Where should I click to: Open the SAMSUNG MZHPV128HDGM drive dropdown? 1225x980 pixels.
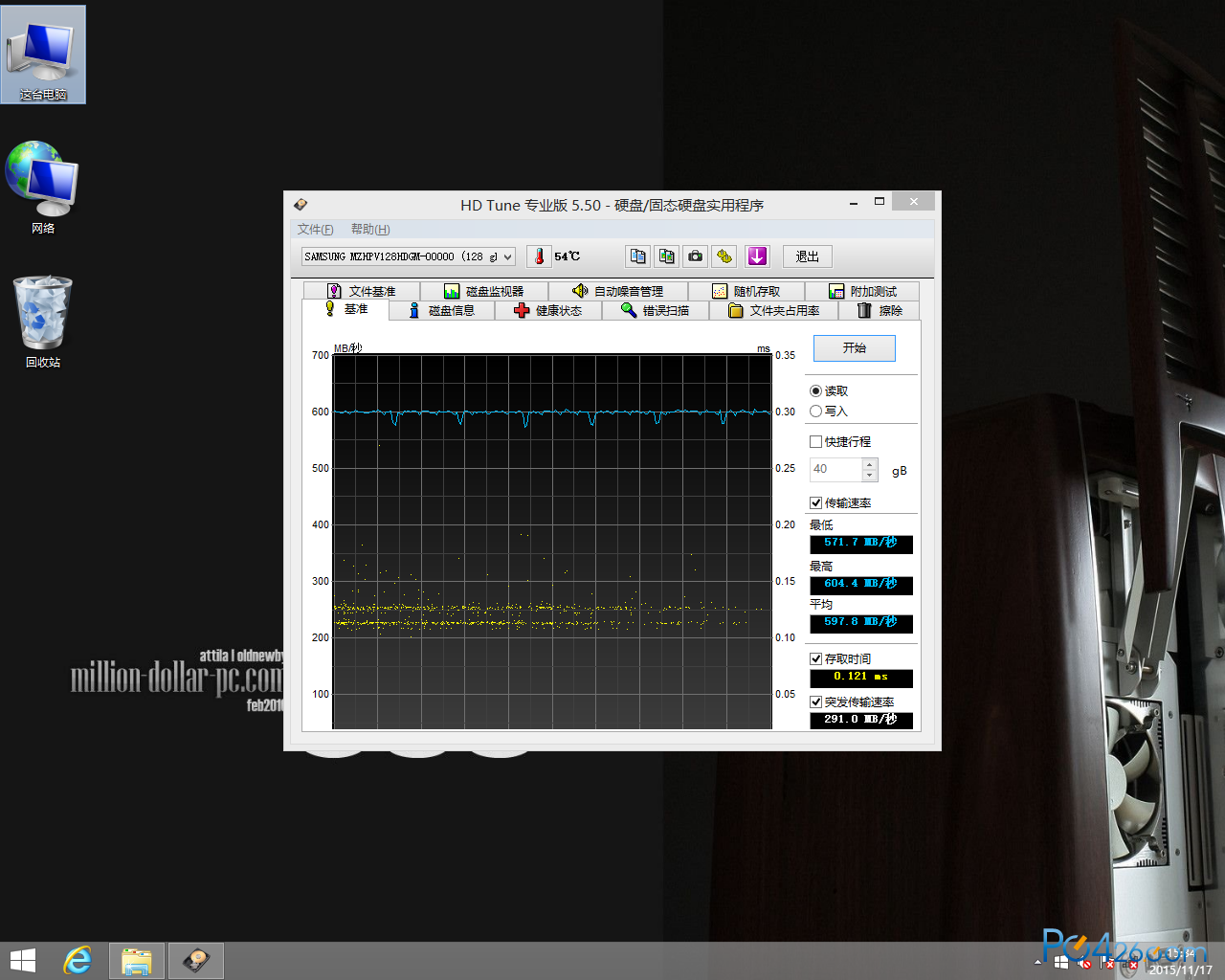(409, 256)
